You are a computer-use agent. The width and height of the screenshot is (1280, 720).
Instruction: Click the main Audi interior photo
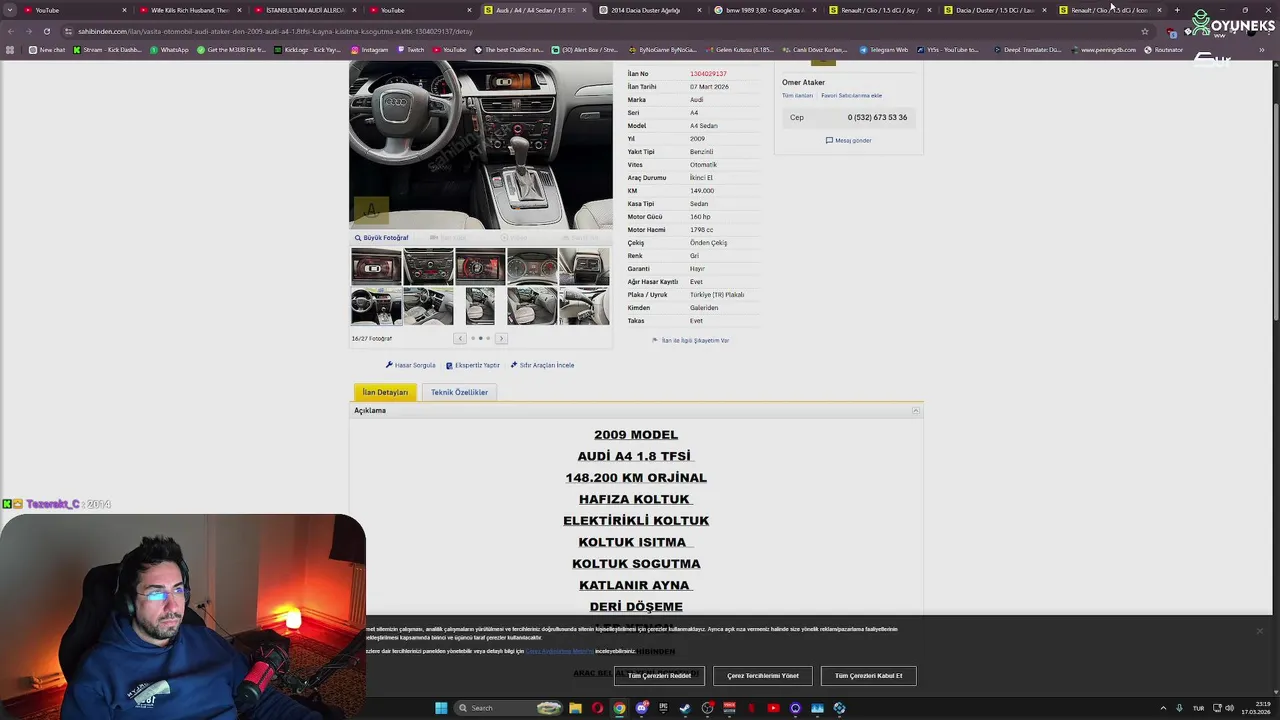pyautogui.click(x=480, y=145)
